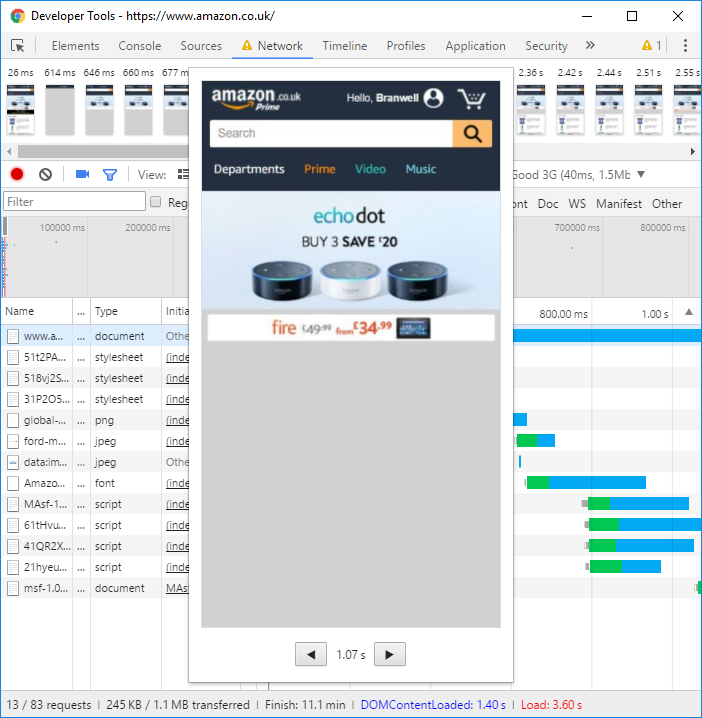Screen dimensions: 702x718
Task: Select the list view icon beside View
Action: pyautogui.click(x=183, y=174)
